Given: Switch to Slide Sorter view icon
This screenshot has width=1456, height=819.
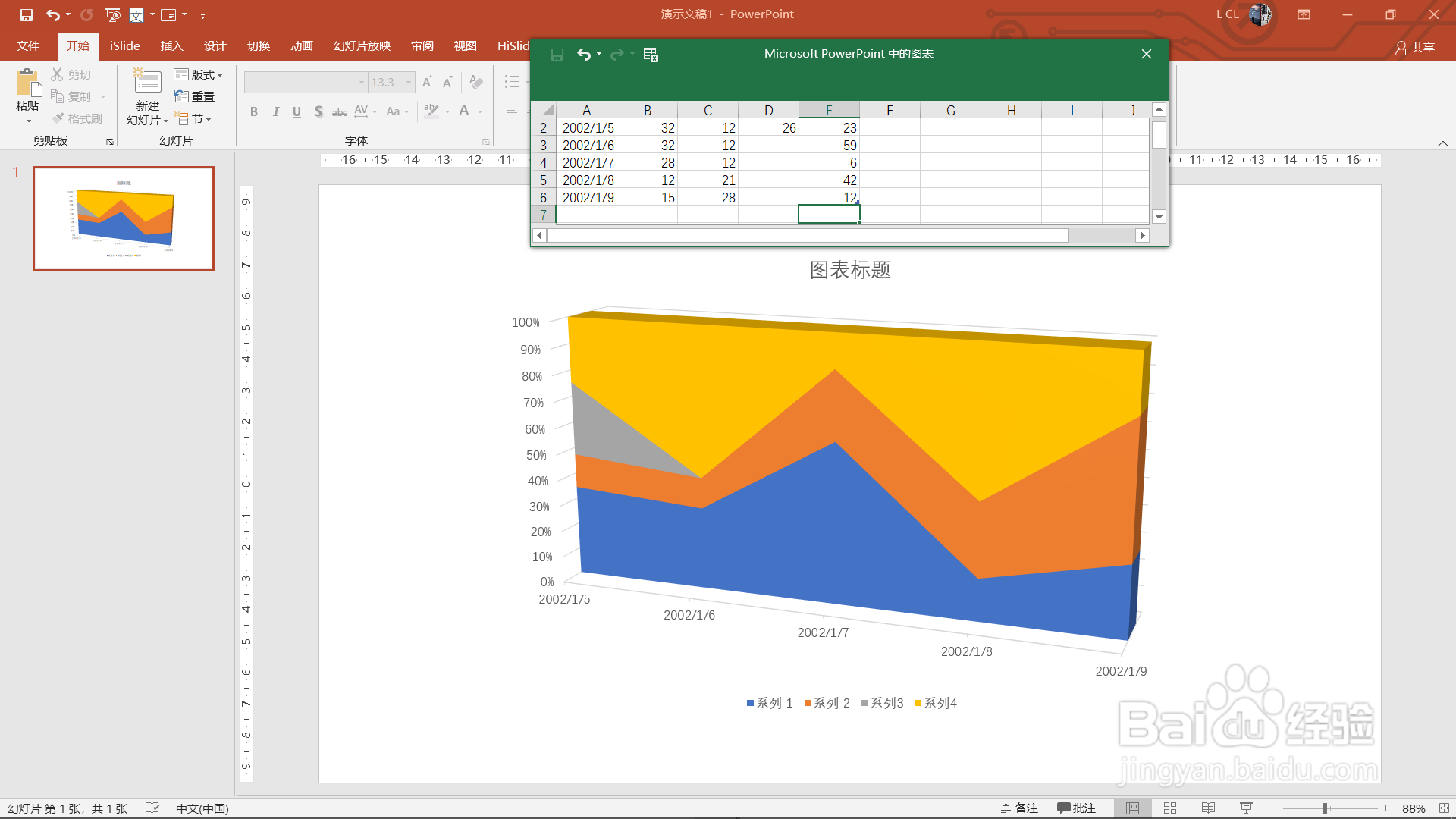Looking at the screenshot, I should [1170, 808].
